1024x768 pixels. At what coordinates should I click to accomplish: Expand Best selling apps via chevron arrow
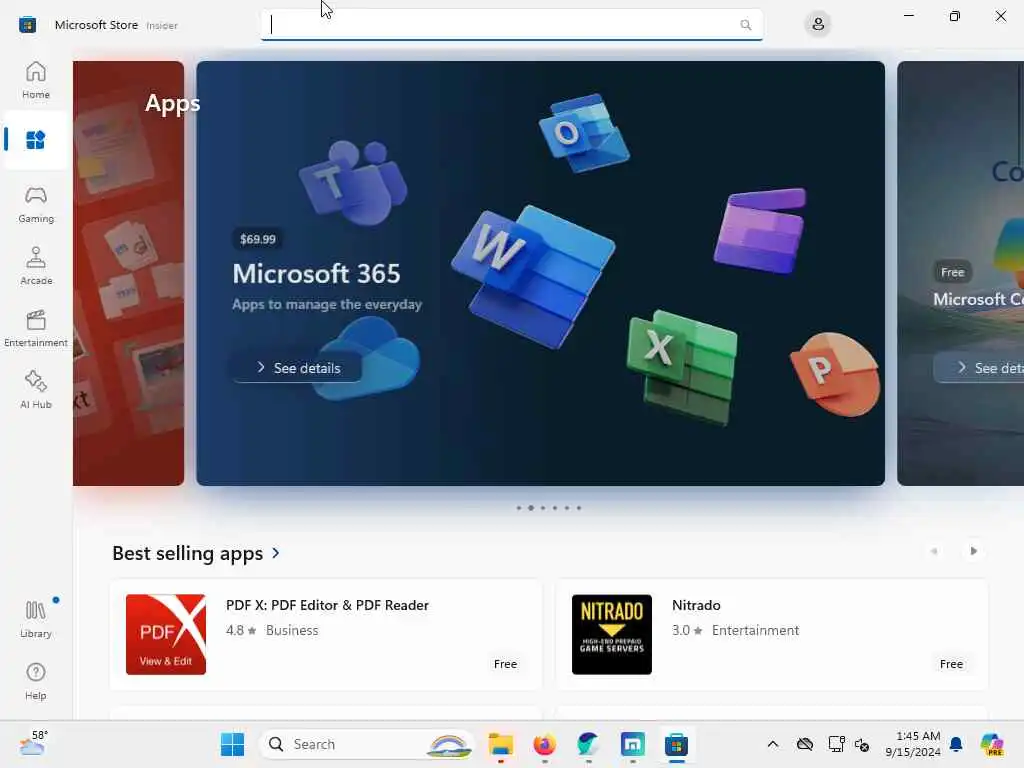click(276, 553)
